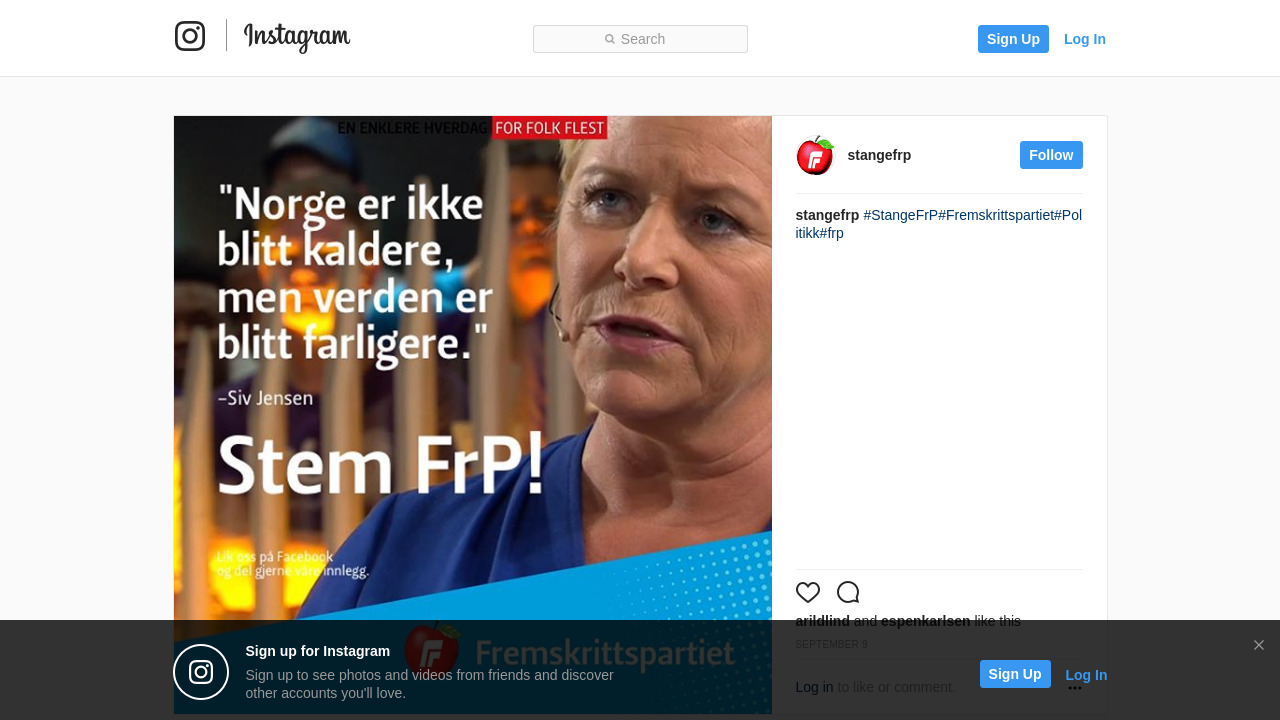Click the Sign Up button in header

pyautogui.click(x=1013, y=39)
